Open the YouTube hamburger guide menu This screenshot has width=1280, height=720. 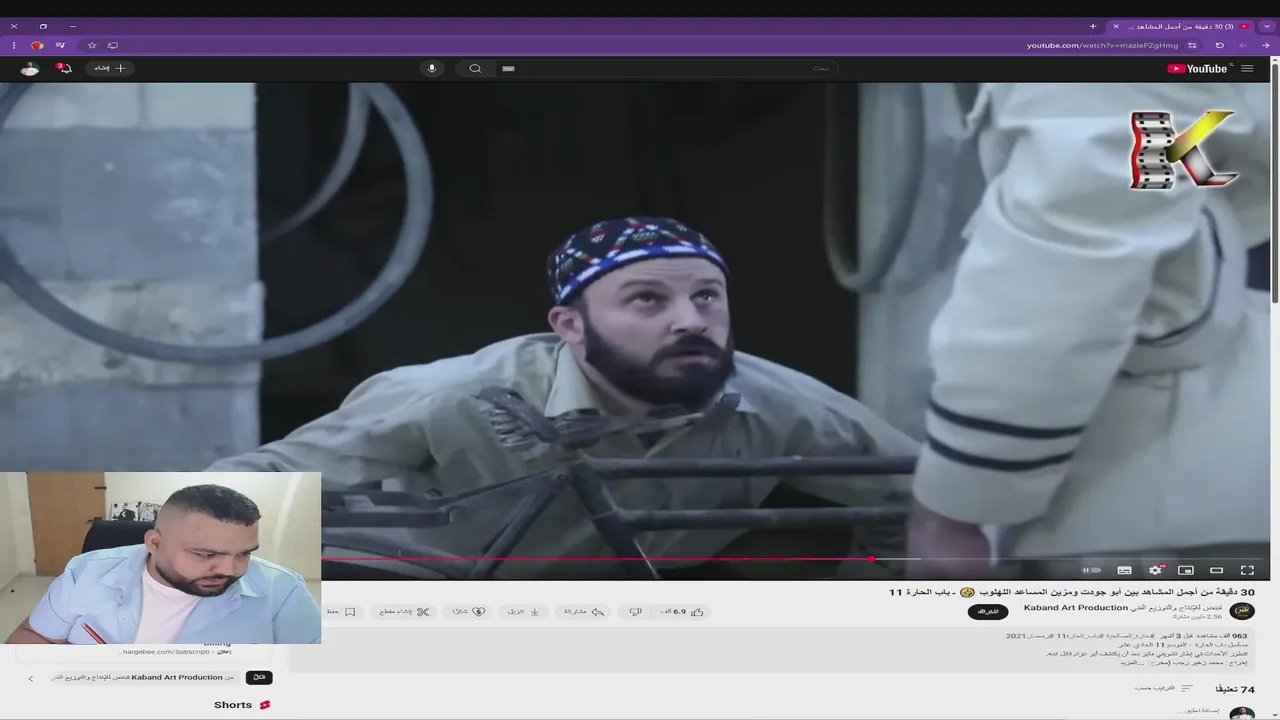tap(1247, 69)
